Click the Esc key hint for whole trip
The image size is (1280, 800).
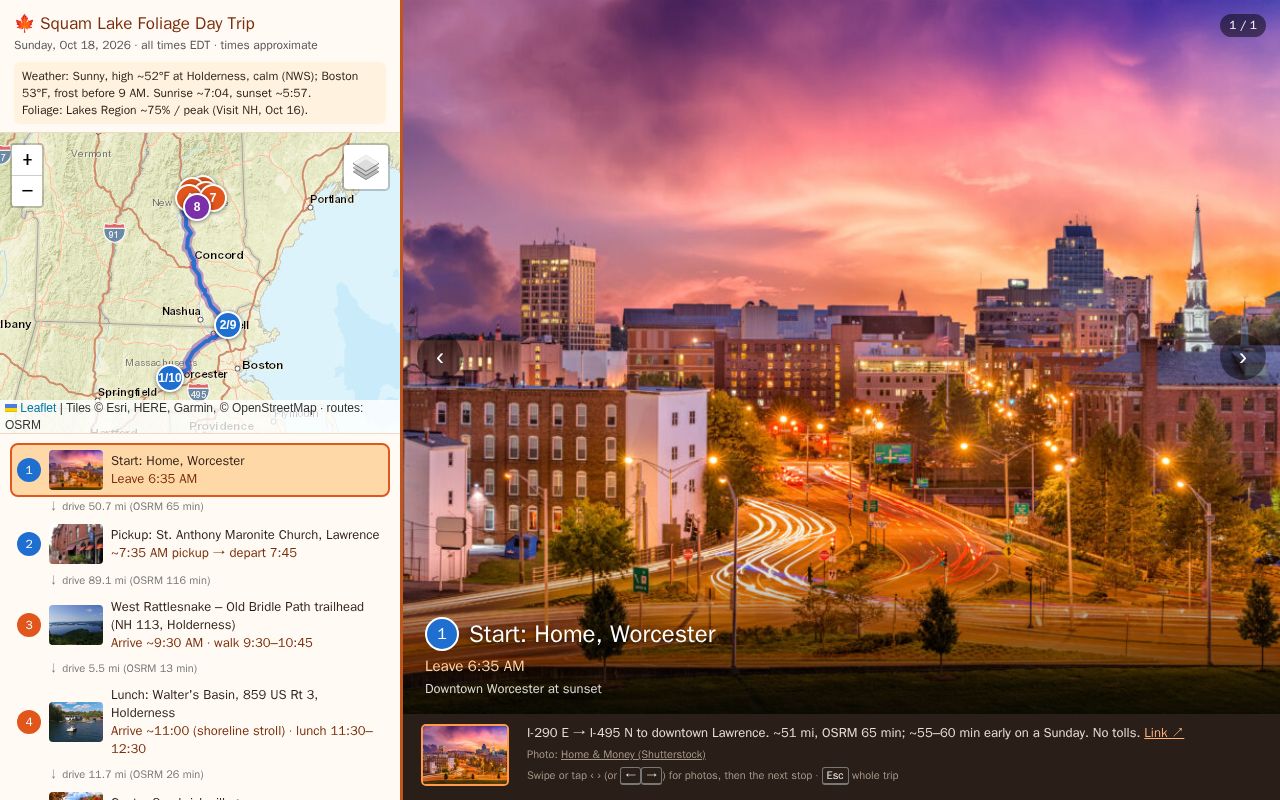835,775
